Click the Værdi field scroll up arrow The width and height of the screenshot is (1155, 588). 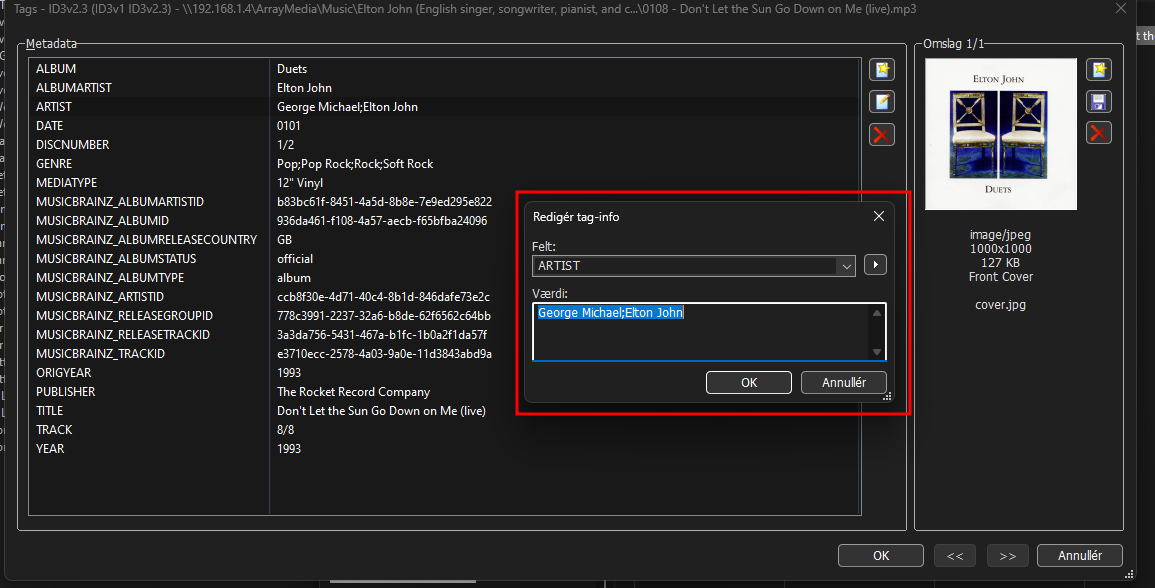[877, 313]
